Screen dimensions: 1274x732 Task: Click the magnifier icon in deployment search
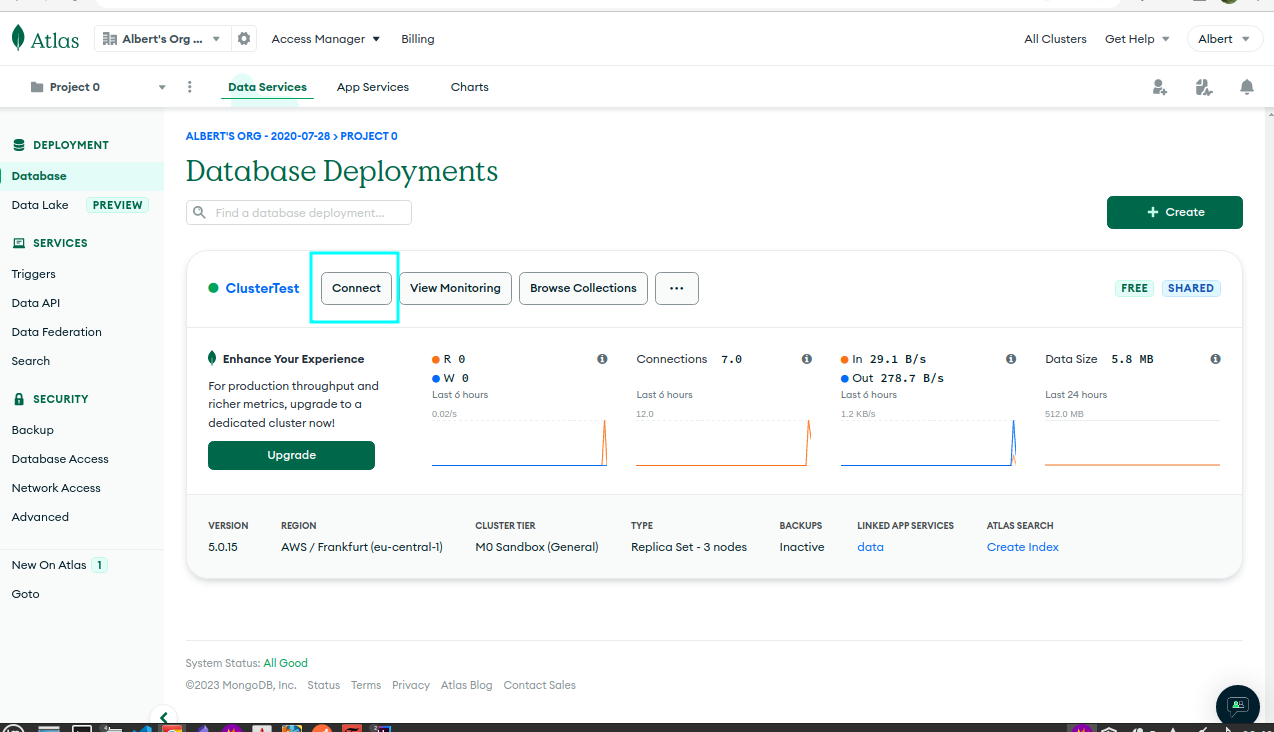199,213
